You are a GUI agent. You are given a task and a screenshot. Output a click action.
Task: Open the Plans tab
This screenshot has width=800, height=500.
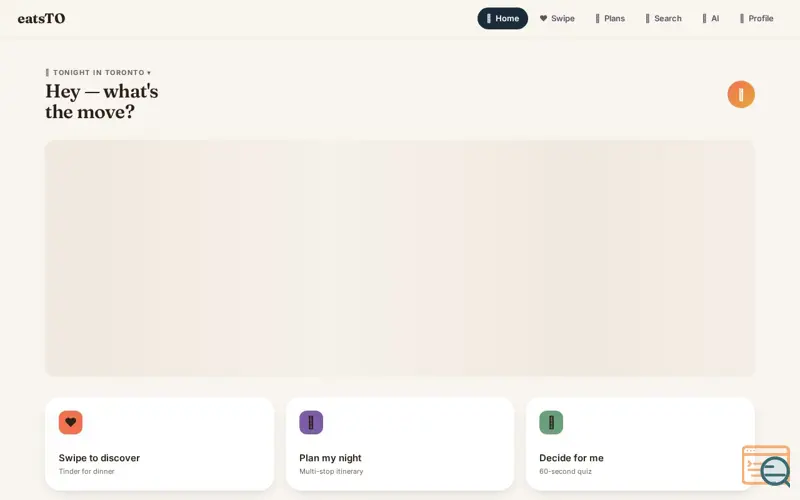click(610, 18)
